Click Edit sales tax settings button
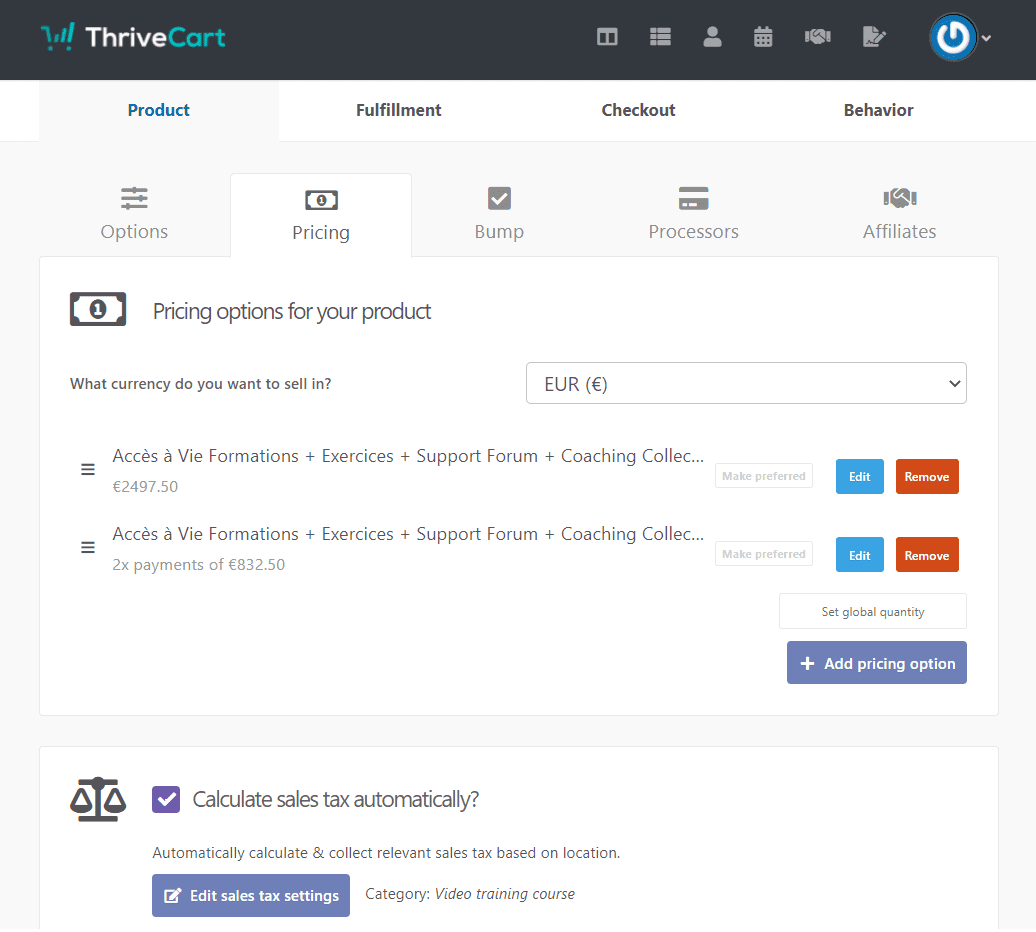This screenshot has height=932, width=1036. [251, 896]
